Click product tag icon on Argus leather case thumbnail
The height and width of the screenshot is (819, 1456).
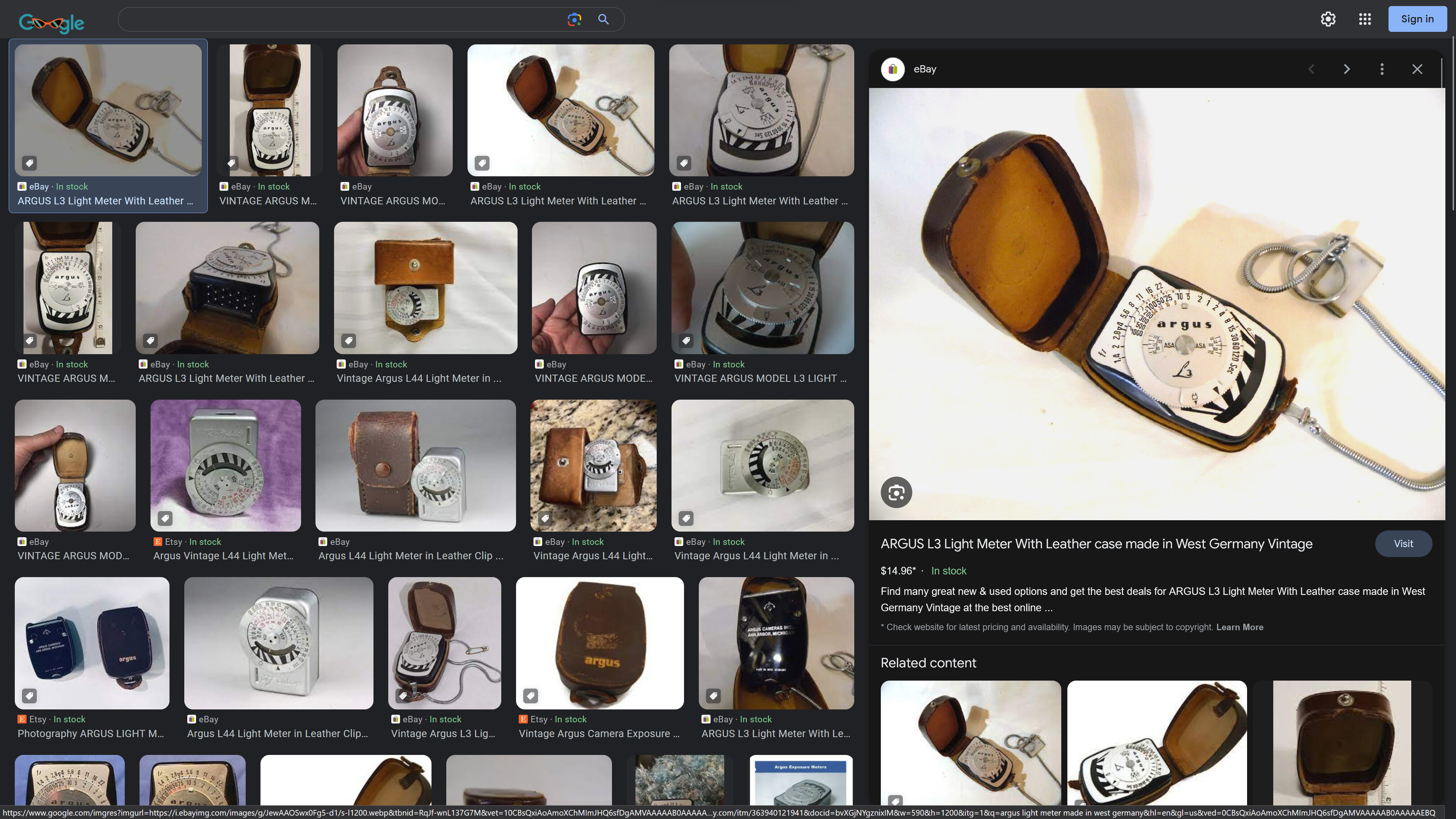(530, 696)
